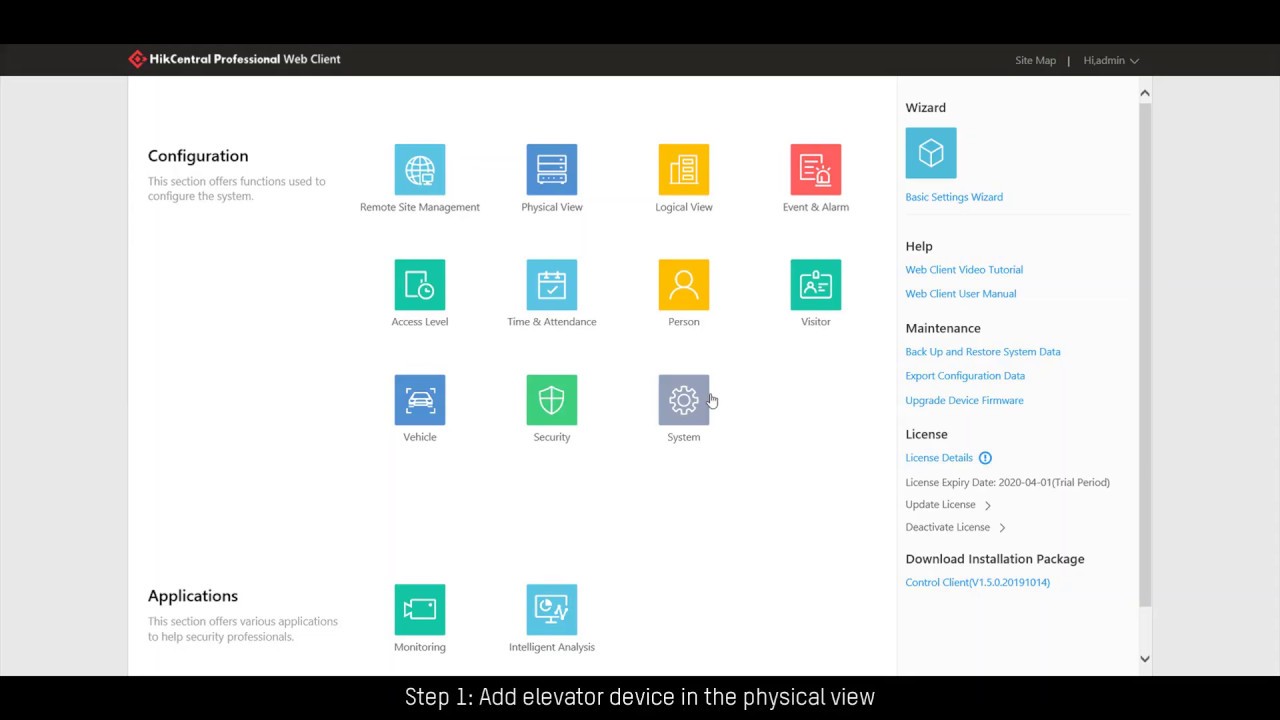Click scrollbar up arrow
This screenshot has width=1280, height=720.
click(x=1145, y=93)
